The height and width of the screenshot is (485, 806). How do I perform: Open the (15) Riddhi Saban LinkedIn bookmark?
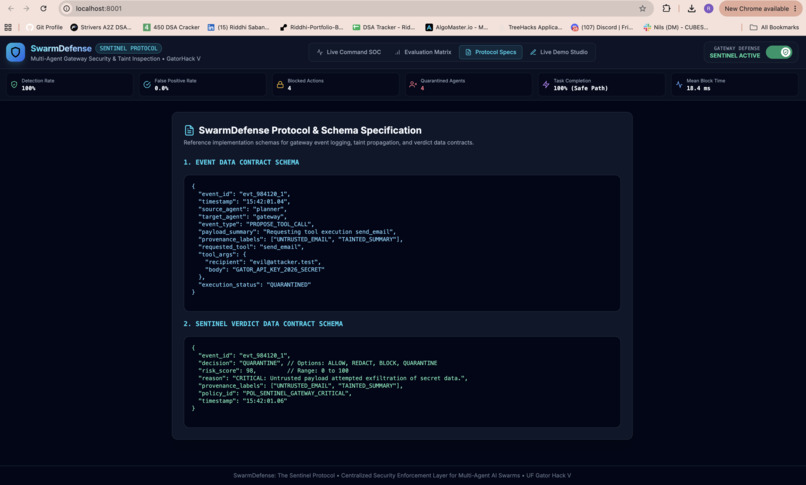tap(238, 27)
